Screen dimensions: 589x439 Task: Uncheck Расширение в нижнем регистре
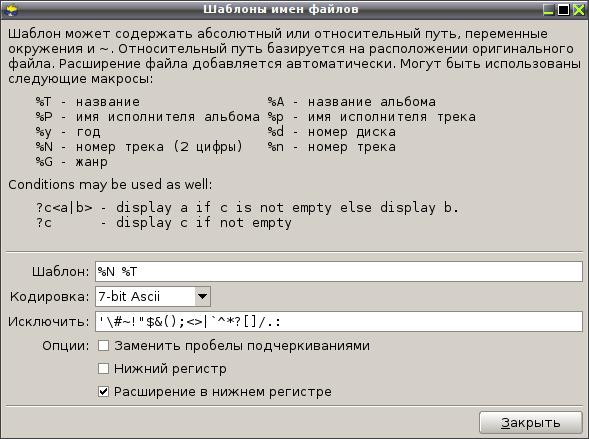(103, 392)
